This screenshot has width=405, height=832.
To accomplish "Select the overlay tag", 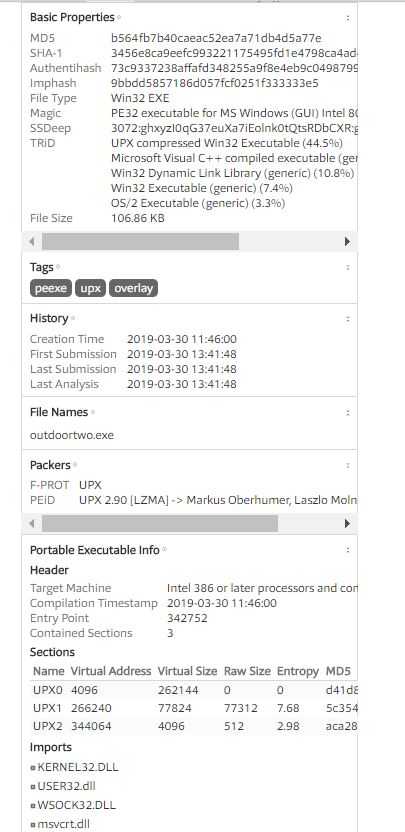I will (133, 288).
